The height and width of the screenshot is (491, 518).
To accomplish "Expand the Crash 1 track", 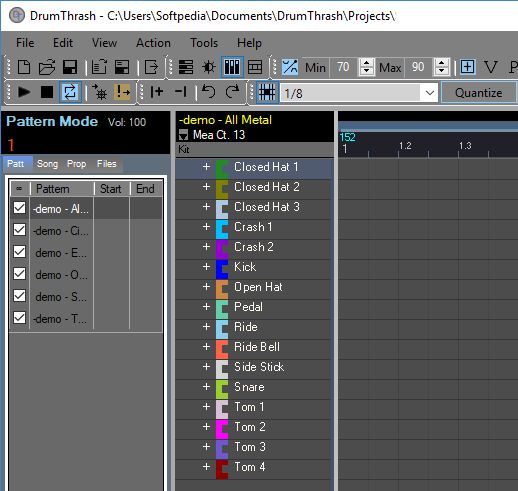I will [206, 227].
